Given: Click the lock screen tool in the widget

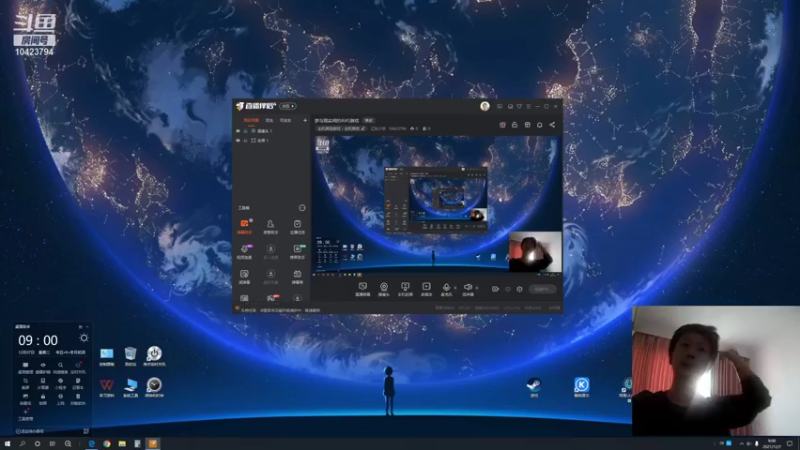Looking at the screenshot, I should click(43, 398).
